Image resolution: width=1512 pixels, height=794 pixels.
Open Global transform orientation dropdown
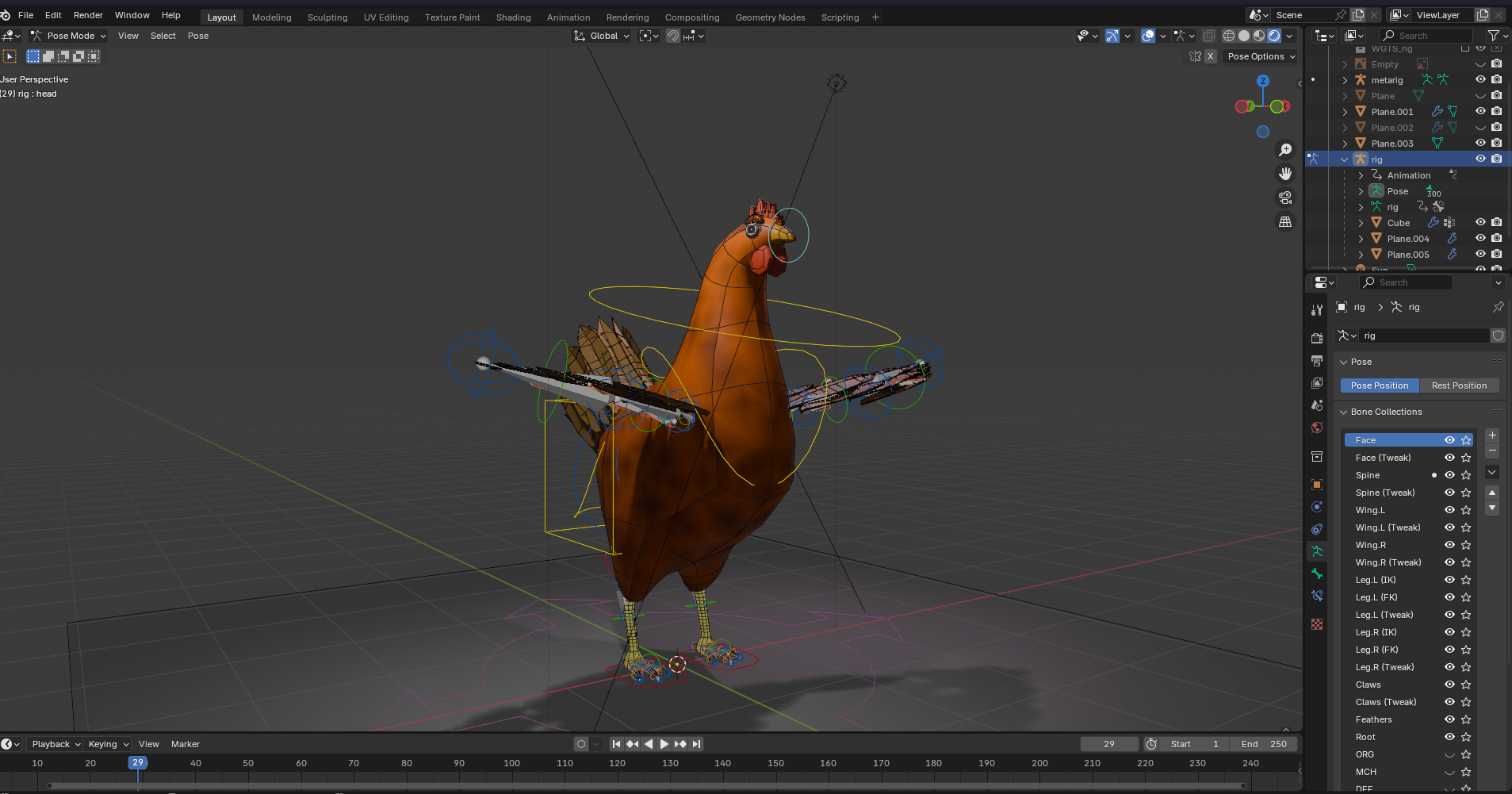coord(602,36)
